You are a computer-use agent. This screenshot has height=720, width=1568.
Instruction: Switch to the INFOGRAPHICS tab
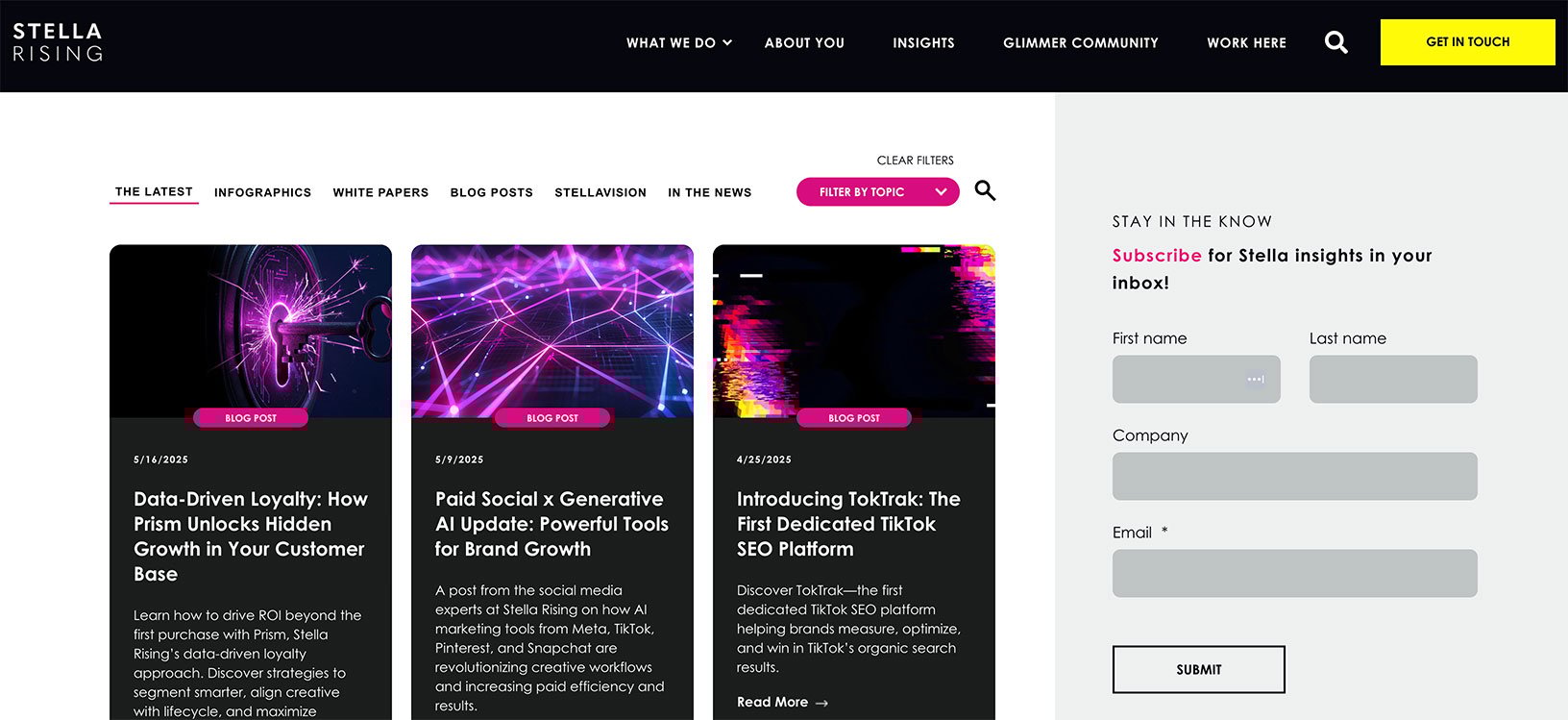(x=262, y=192)
